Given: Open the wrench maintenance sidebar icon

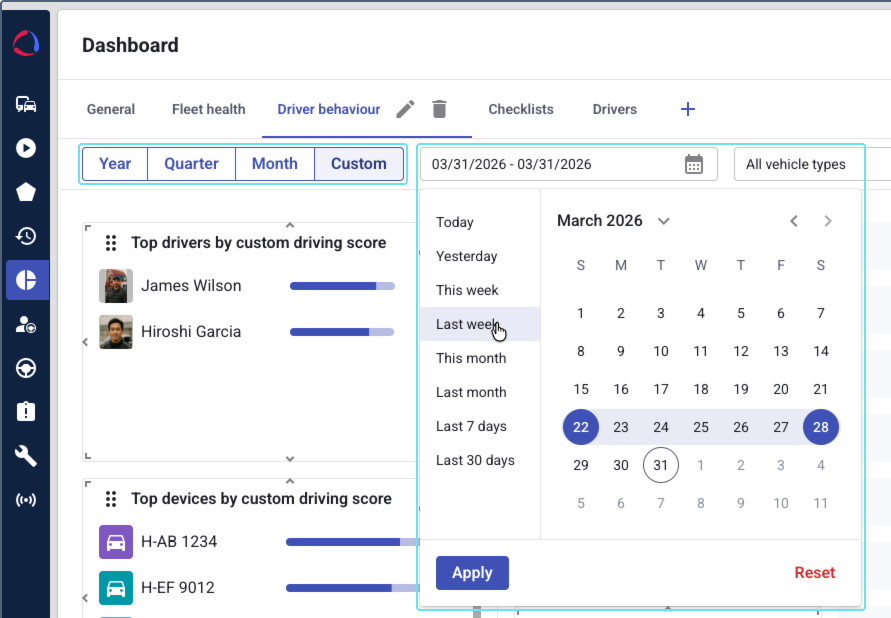Looking at the screenshot, I should [x=26, y=456].
